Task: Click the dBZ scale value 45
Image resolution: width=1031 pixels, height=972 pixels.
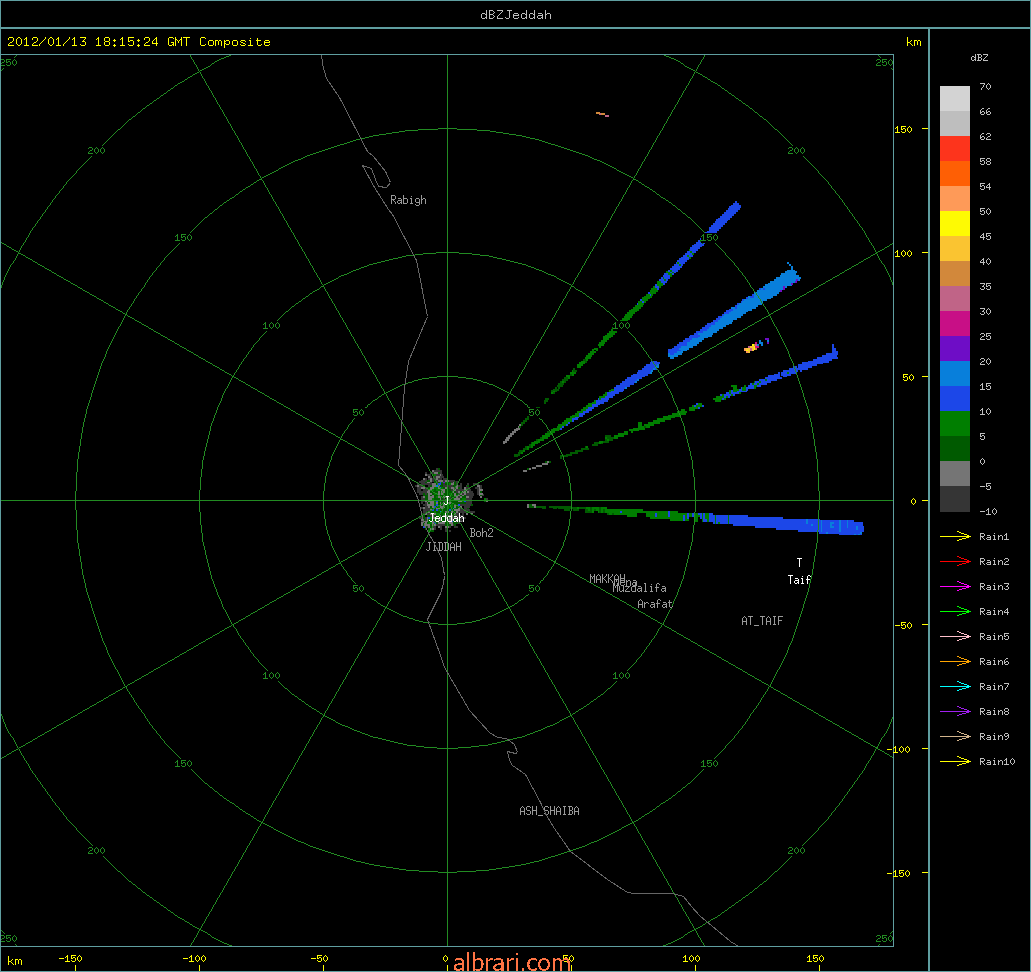Action: point(985,236)
